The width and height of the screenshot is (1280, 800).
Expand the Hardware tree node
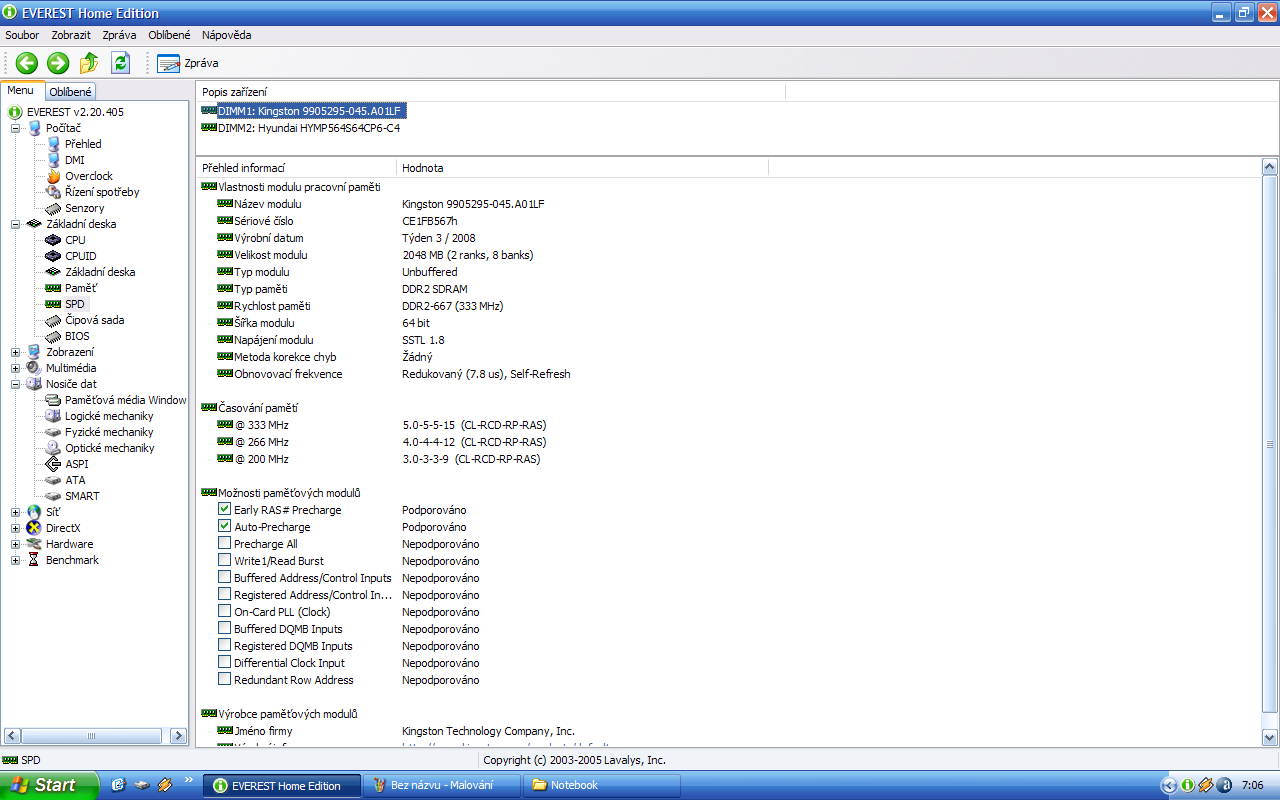(16, 544)
